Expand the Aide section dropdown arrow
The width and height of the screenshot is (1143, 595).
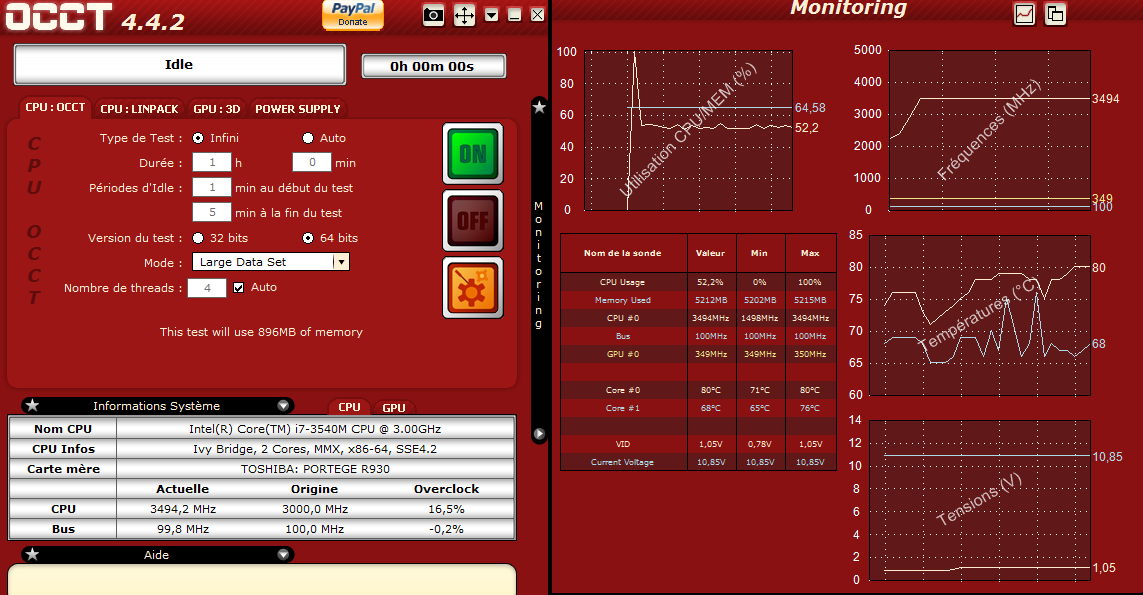pos(284,555)
